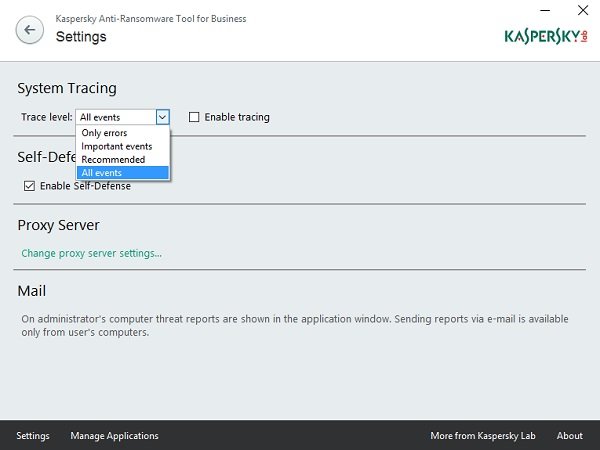Go to Manage Applications
Viewport: 600px width, 450px height.
pos(114,436)
